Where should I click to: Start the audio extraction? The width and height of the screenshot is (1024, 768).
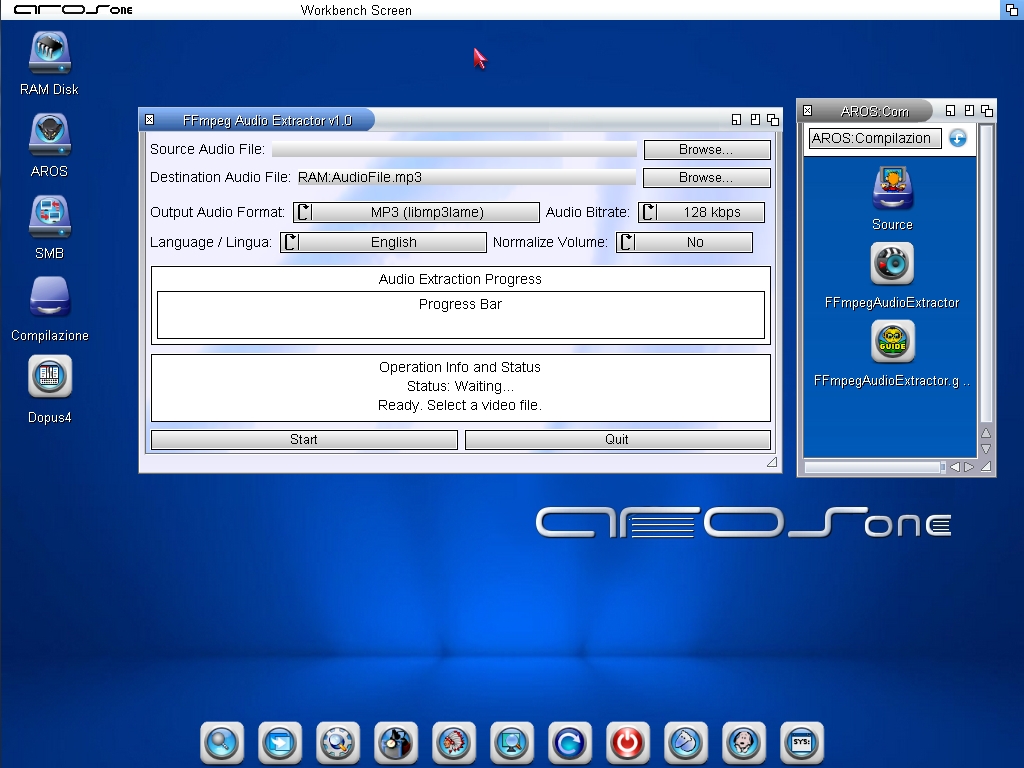click(x=304, y=440)
